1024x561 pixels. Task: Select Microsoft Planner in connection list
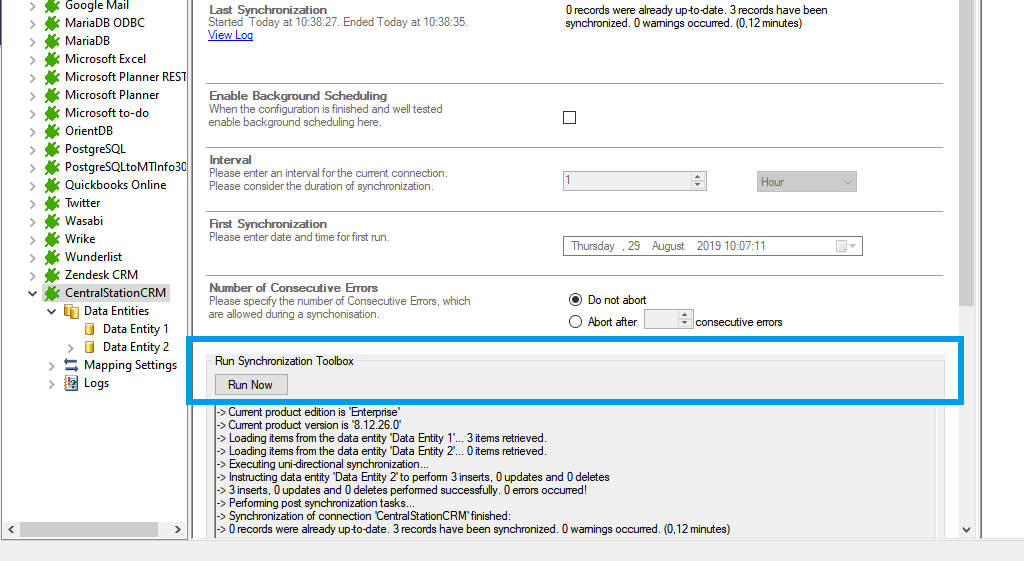[111, 95]
